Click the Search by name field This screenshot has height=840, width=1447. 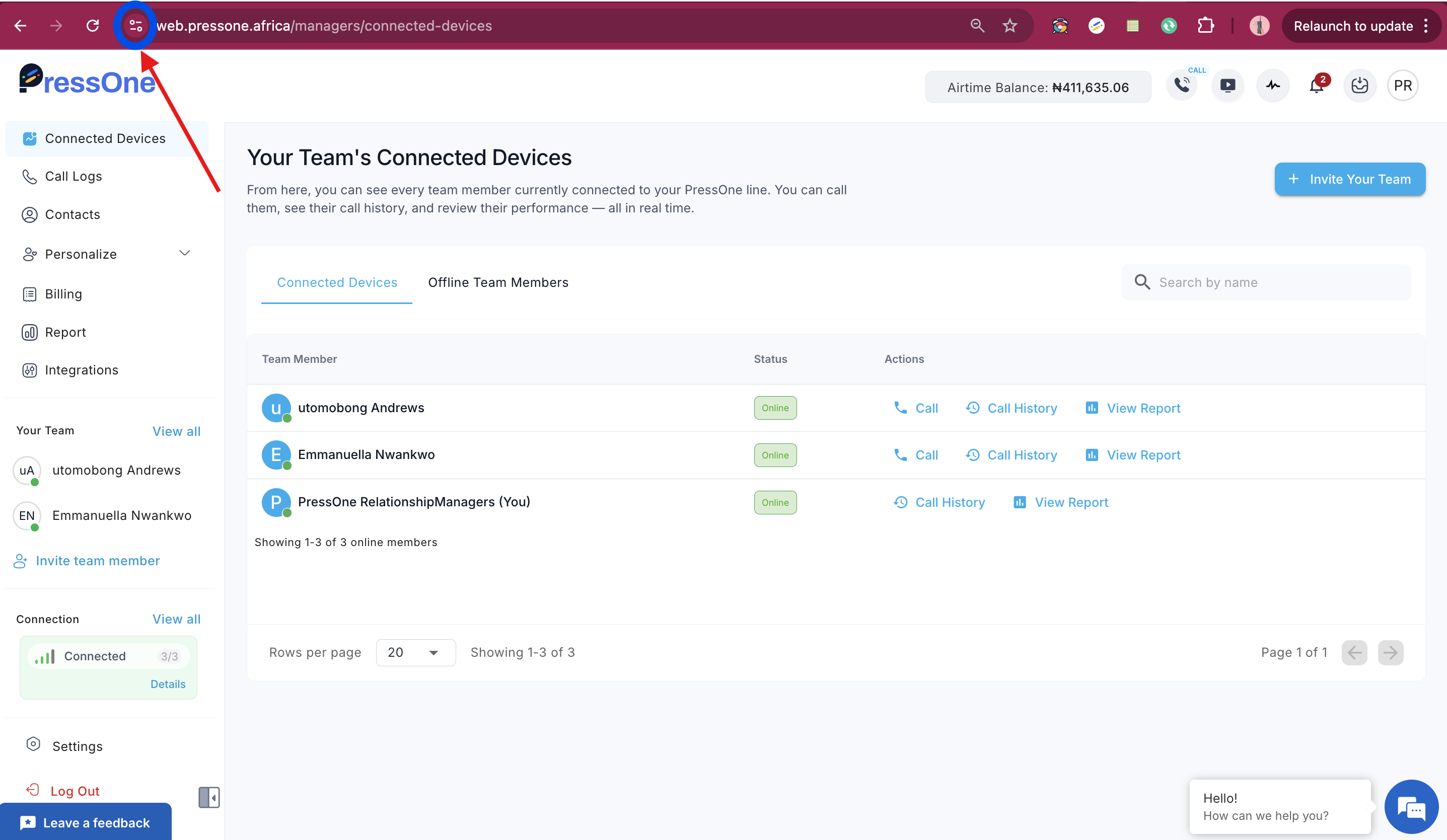pos(1266,282)
